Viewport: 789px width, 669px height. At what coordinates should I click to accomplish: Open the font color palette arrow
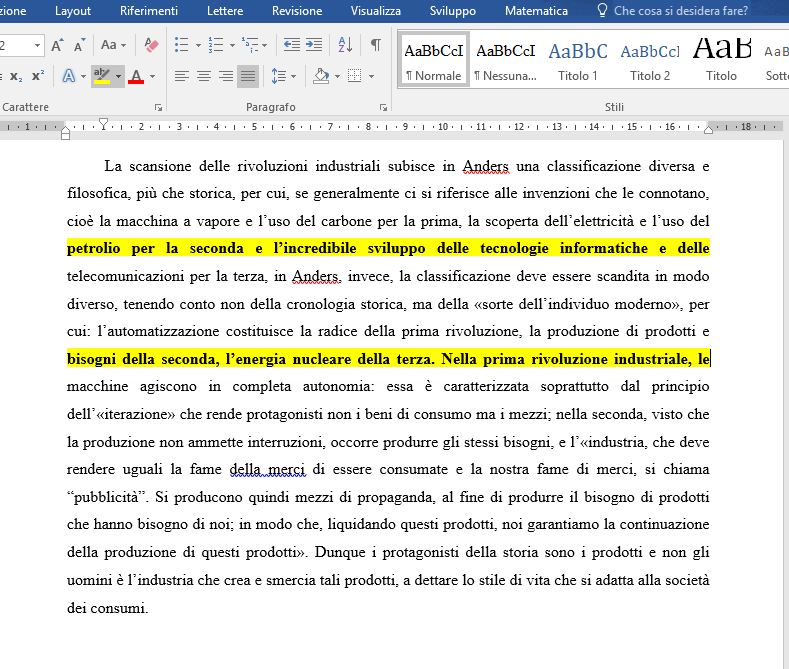pos(152,77)
